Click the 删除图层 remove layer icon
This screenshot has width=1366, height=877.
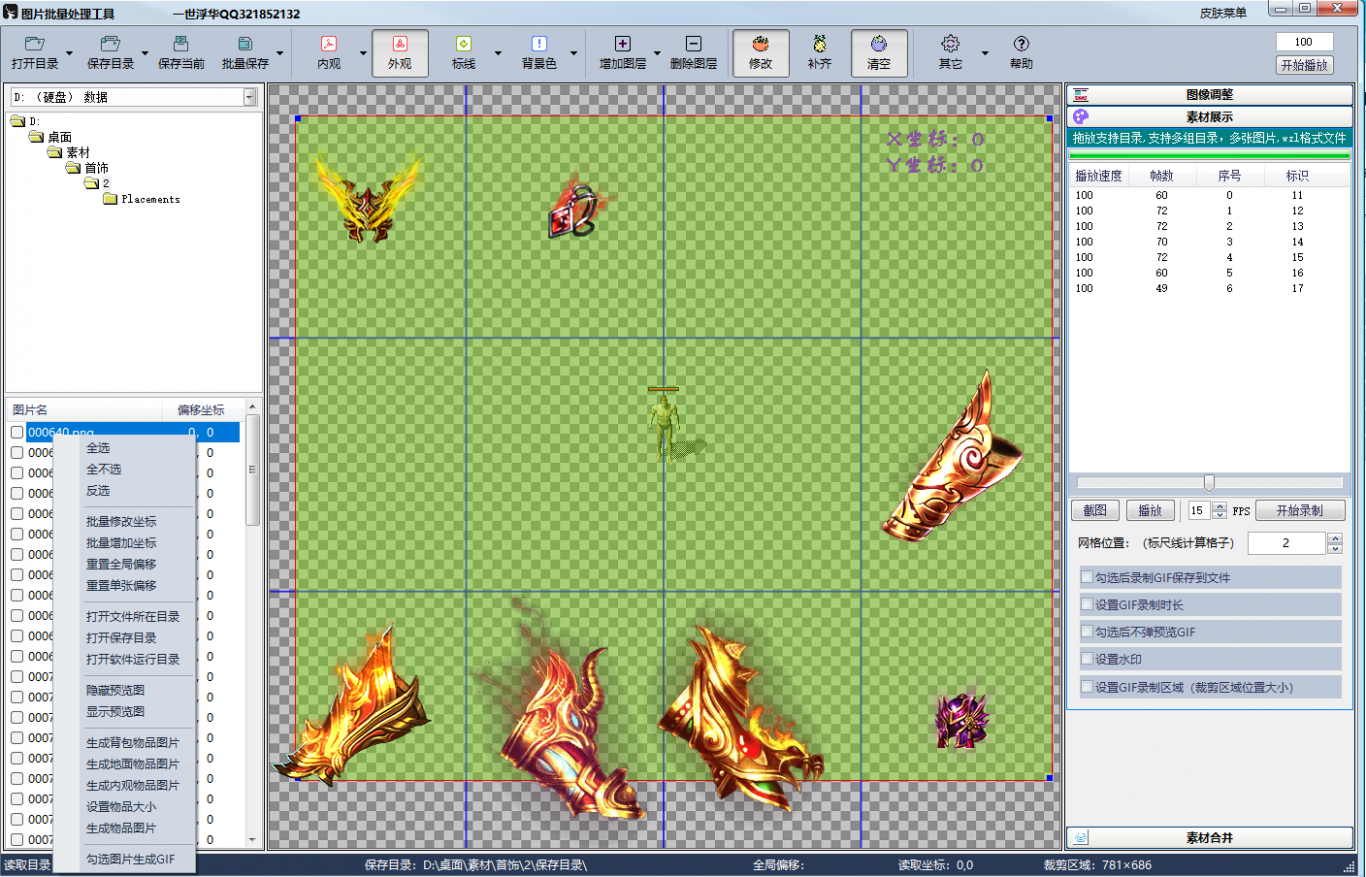(x=693, y=44)
